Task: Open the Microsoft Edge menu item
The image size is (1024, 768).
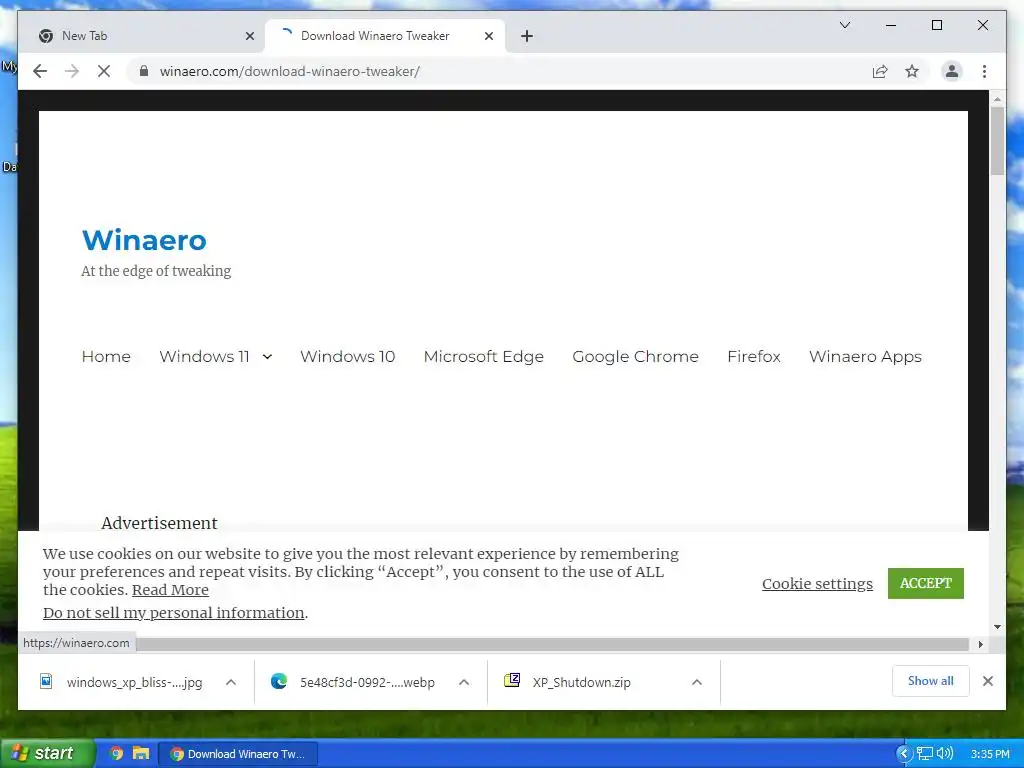Action: [x=484, y=357]
